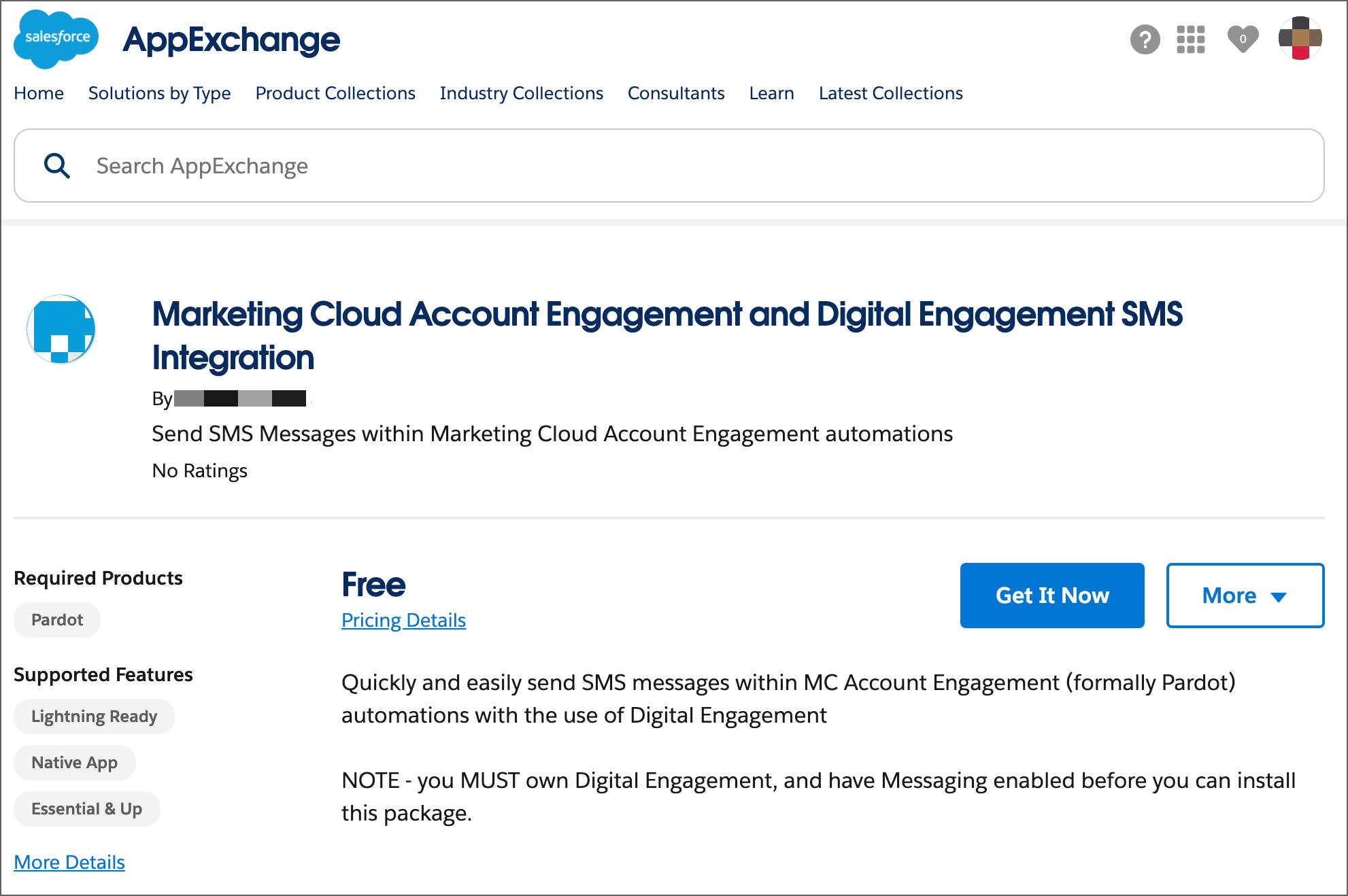Select Industry Collections navigation tab
The width and height of the screenshot is (1348, 896).
pyautogui.click(x=521, y=92)
